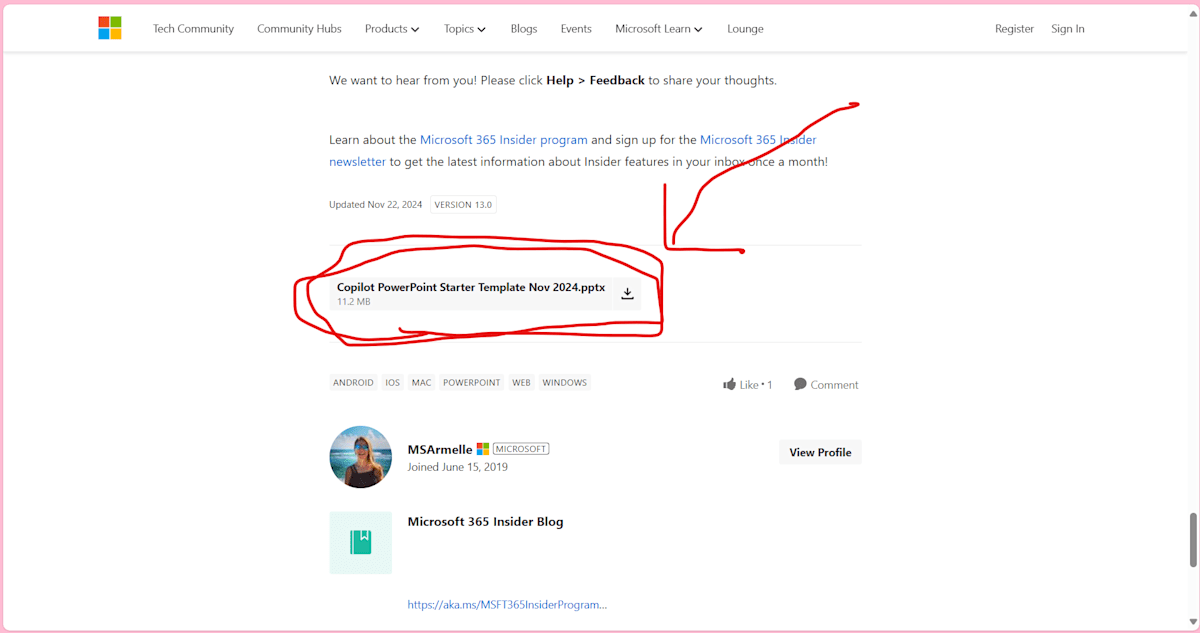The height and width of the screenshot is (633, 1200).
Task: Open the aka.ms/MSFT365InsiderProgram link
Action: [x=507, y=604]
